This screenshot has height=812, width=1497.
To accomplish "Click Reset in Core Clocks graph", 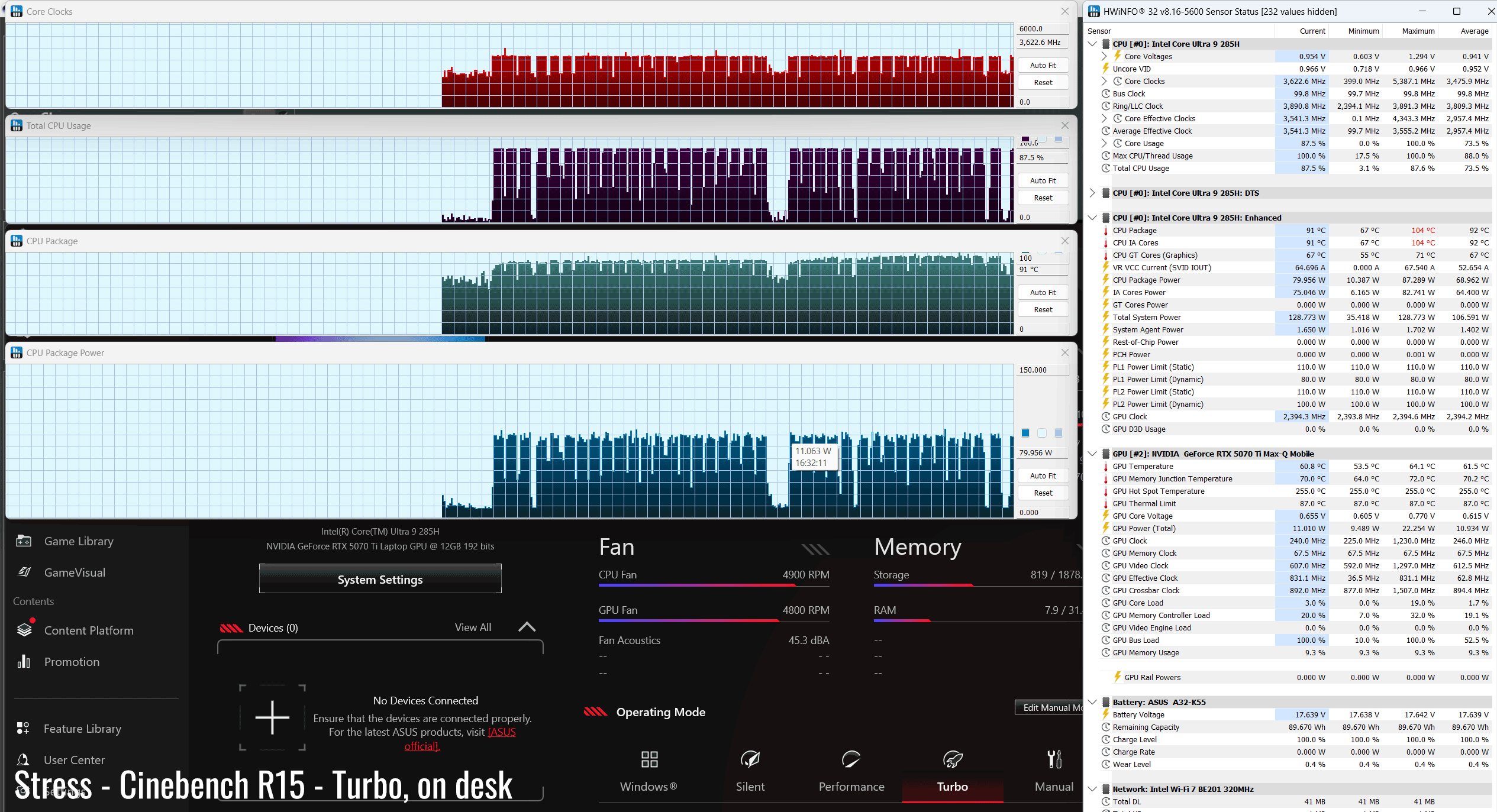I will coord(1043,82).
